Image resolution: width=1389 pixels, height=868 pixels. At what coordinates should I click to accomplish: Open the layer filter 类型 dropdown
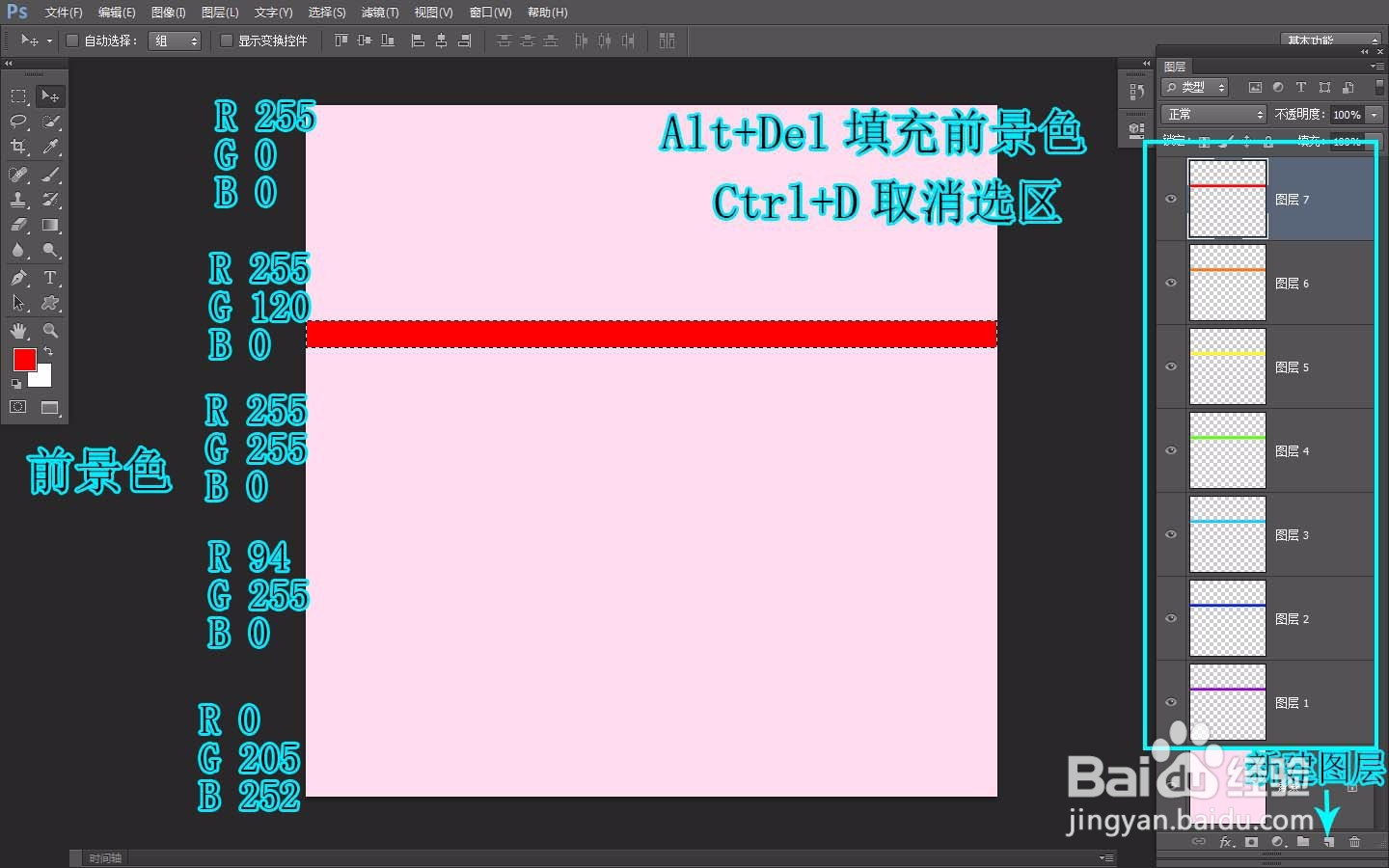tap(1194, 87)
